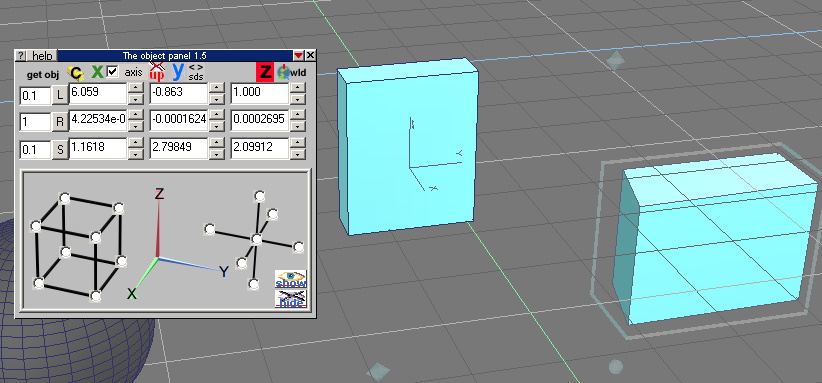The width and height of the screenshot is (822, 383).
Task: Click the yellow C cube icon
Action: [76, 73]
